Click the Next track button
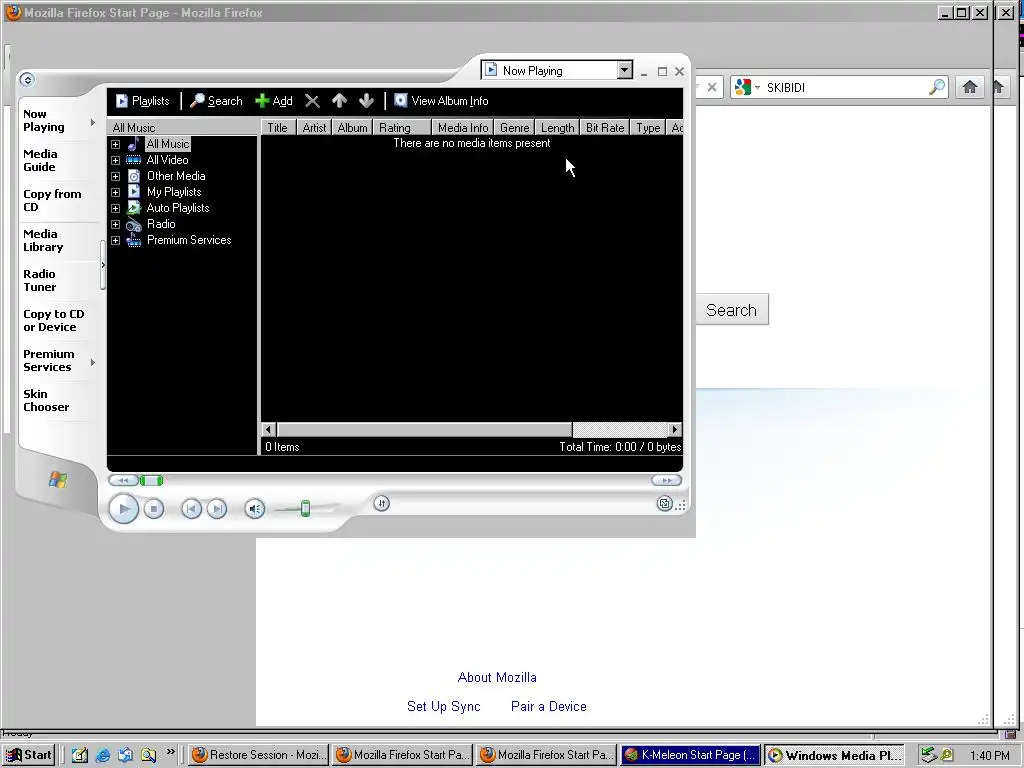The height and width of the screenshot is (768, 1024). point(217,509)
